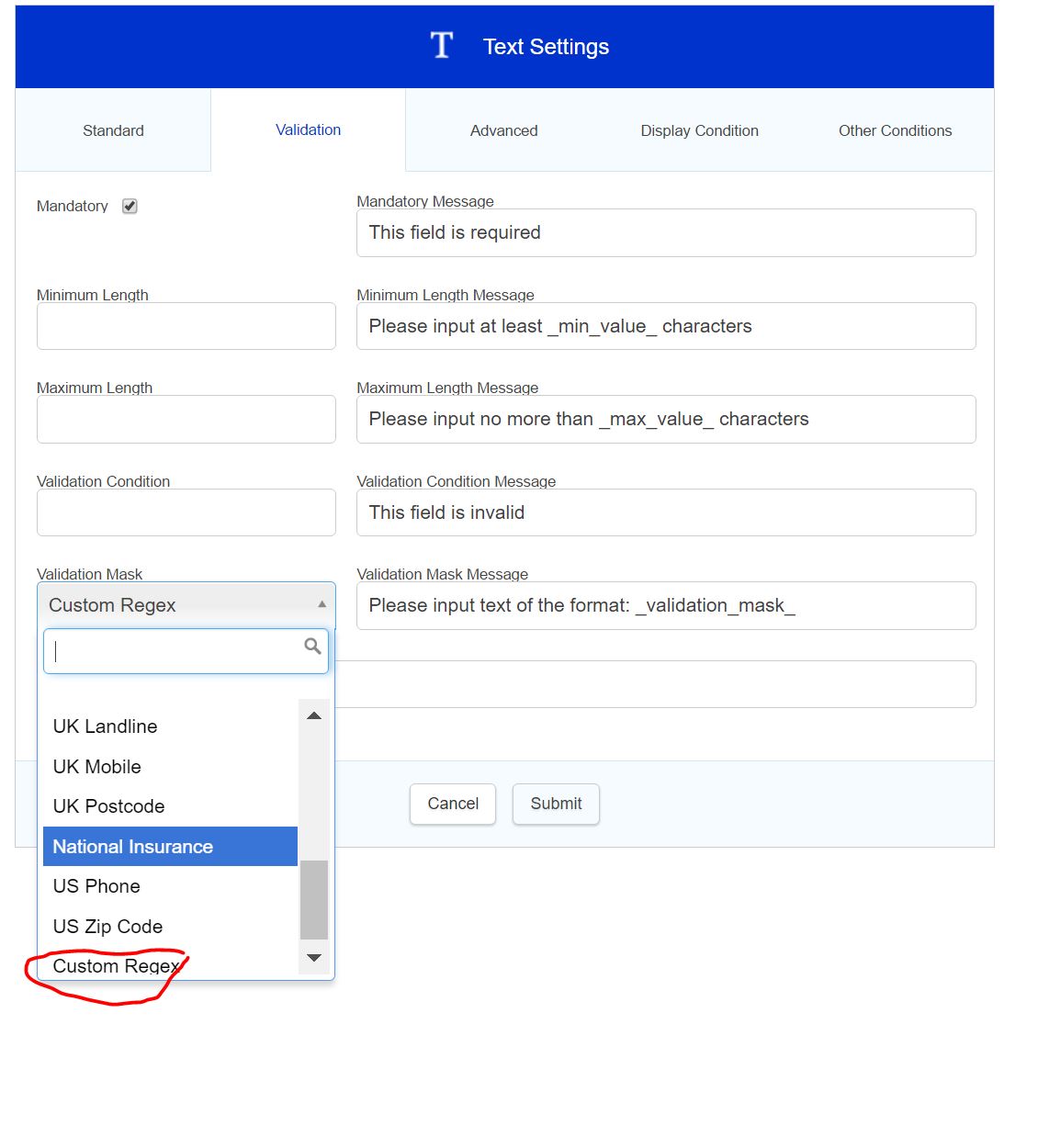Screen dimensions: 1038x1148
Task: Switch to the Standard tab
Action: click(113, 130)
